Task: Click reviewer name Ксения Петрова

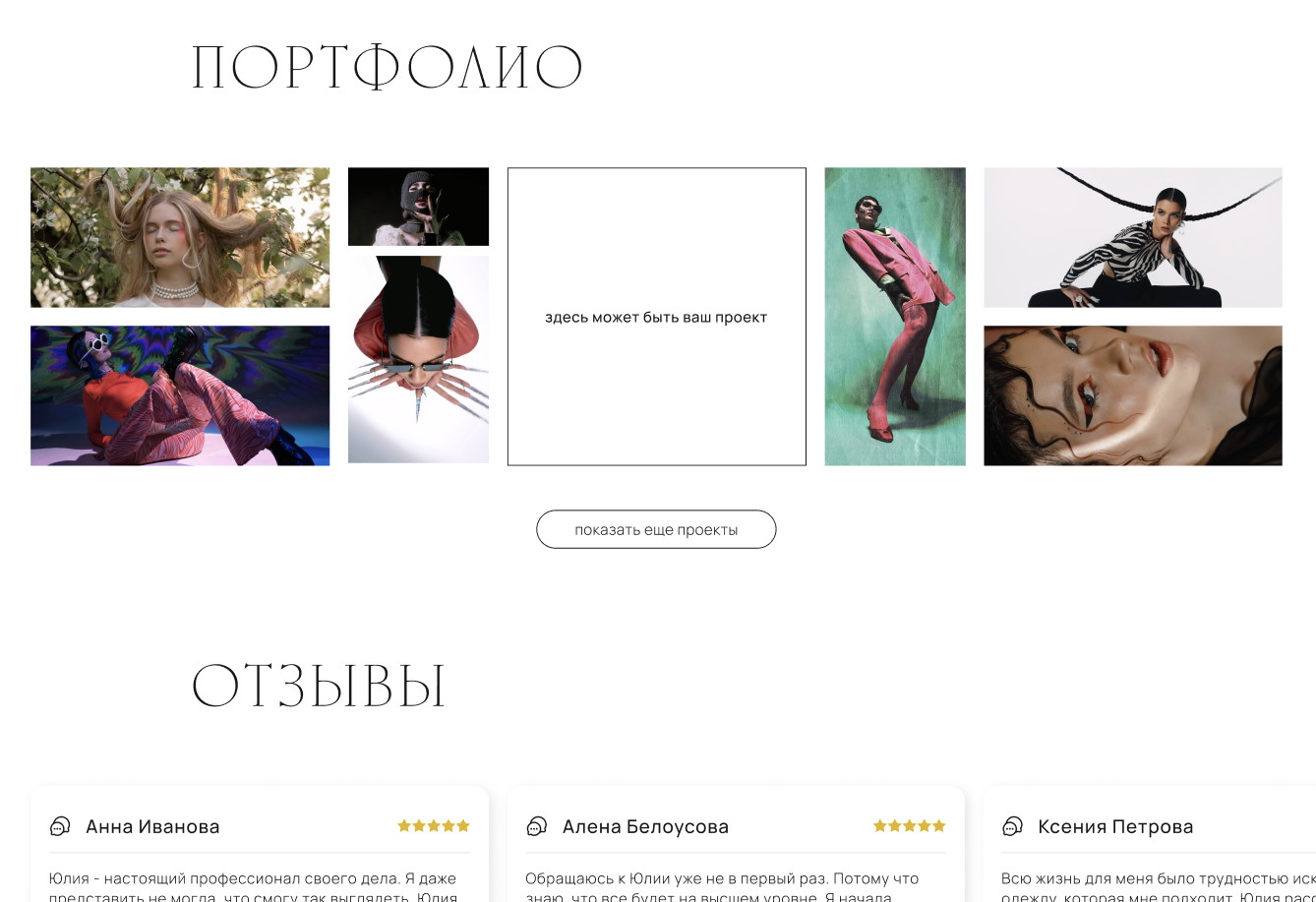Action: coord(1115,827)
